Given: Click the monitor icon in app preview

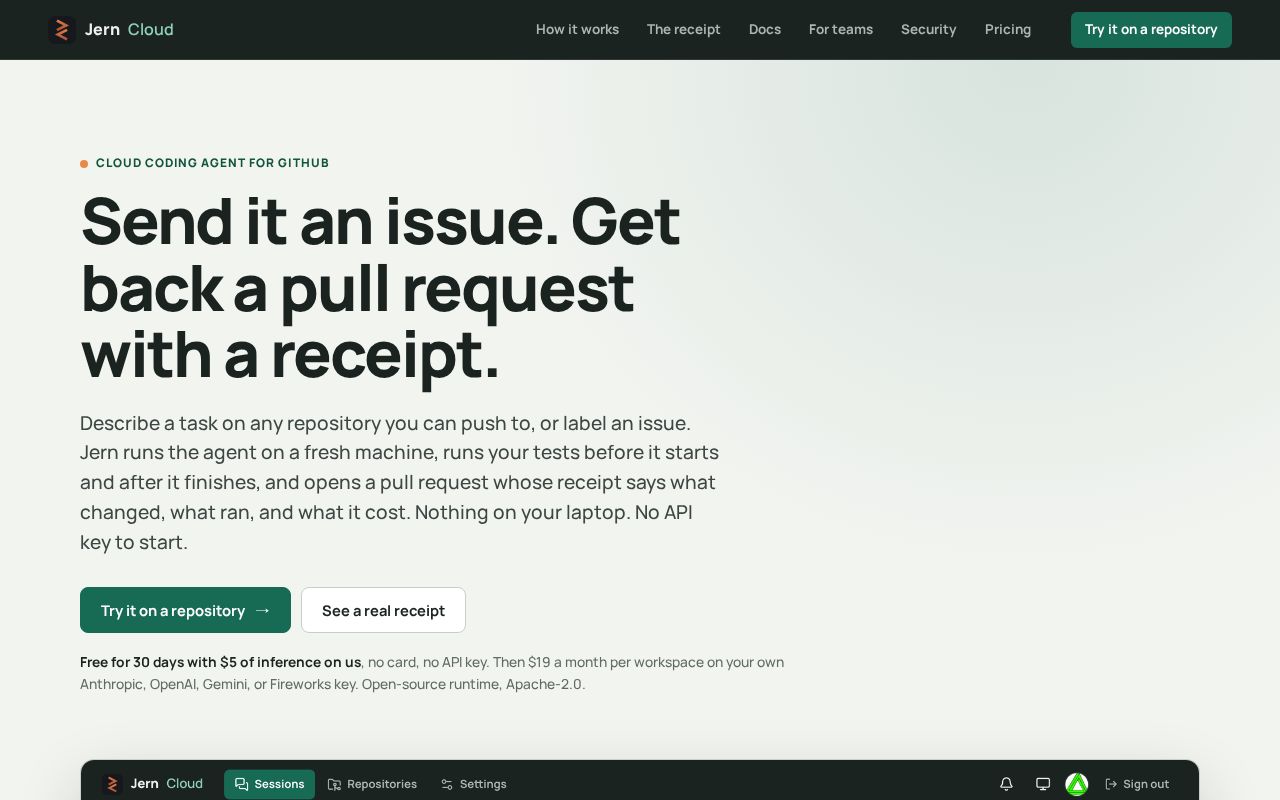Looking at the screenshot, I should (x=1043, y=784).
